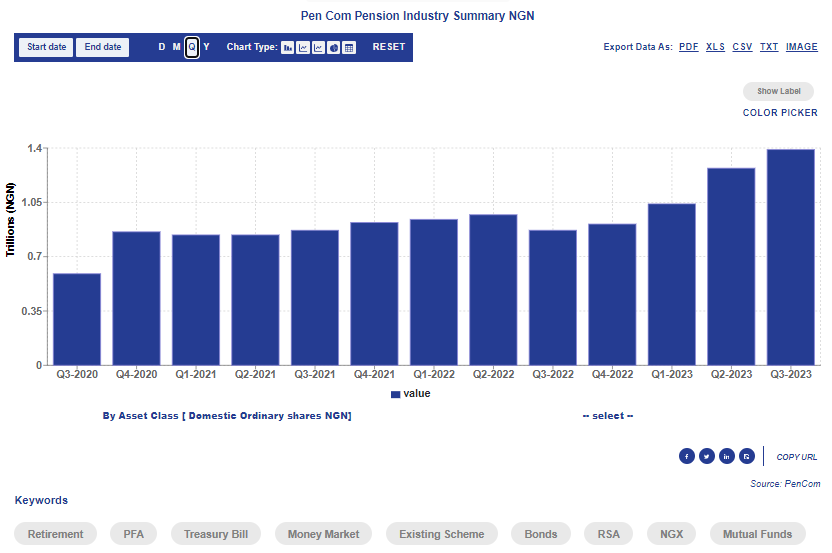The width and height of the screenshot is (832, 553).
Task: Toggle the value series legend square
Action: (x=395, y=394)
